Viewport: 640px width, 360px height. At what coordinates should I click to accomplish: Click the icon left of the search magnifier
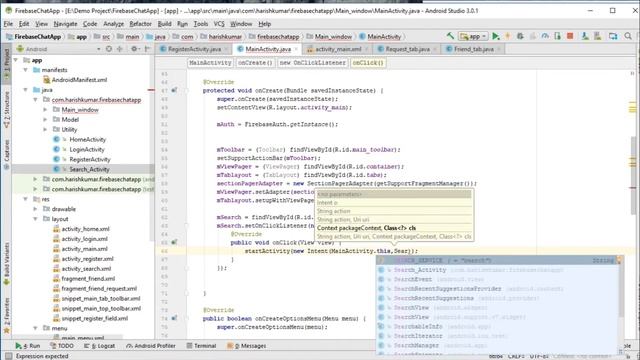[x=613, y=36]
